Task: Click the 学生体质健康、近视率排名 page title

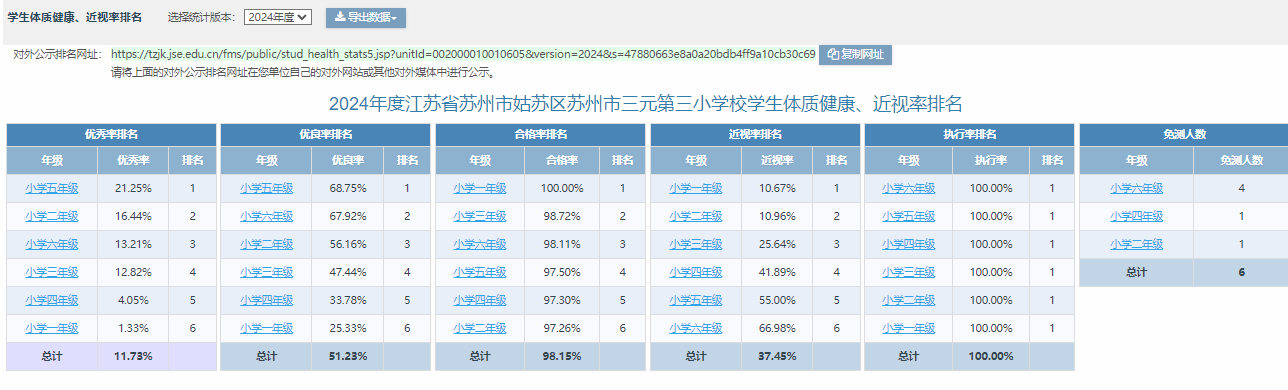Action: coord(75,17)
